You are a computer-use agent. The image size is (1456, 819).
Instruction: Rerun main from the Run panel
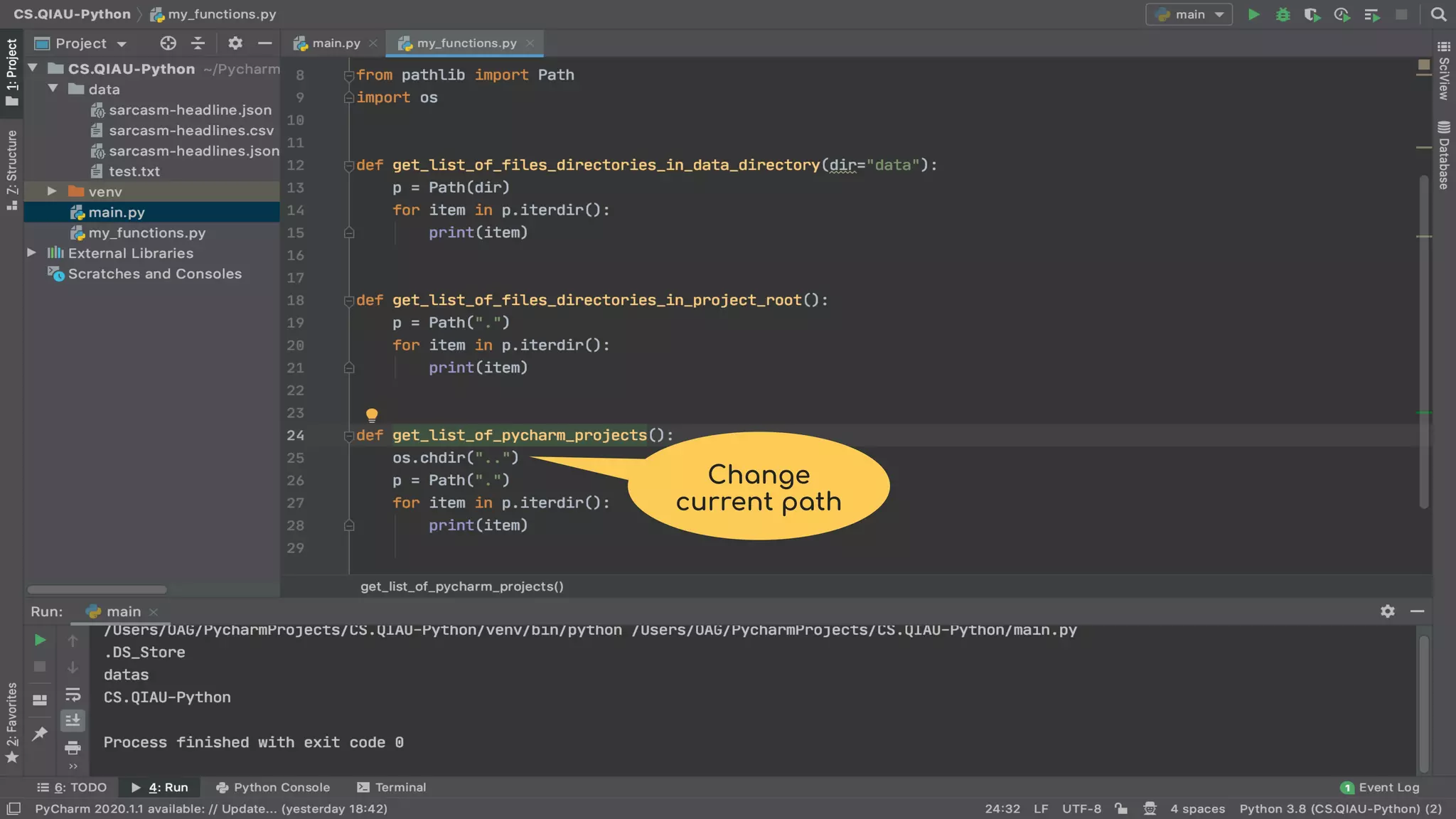tap(41, 640)
